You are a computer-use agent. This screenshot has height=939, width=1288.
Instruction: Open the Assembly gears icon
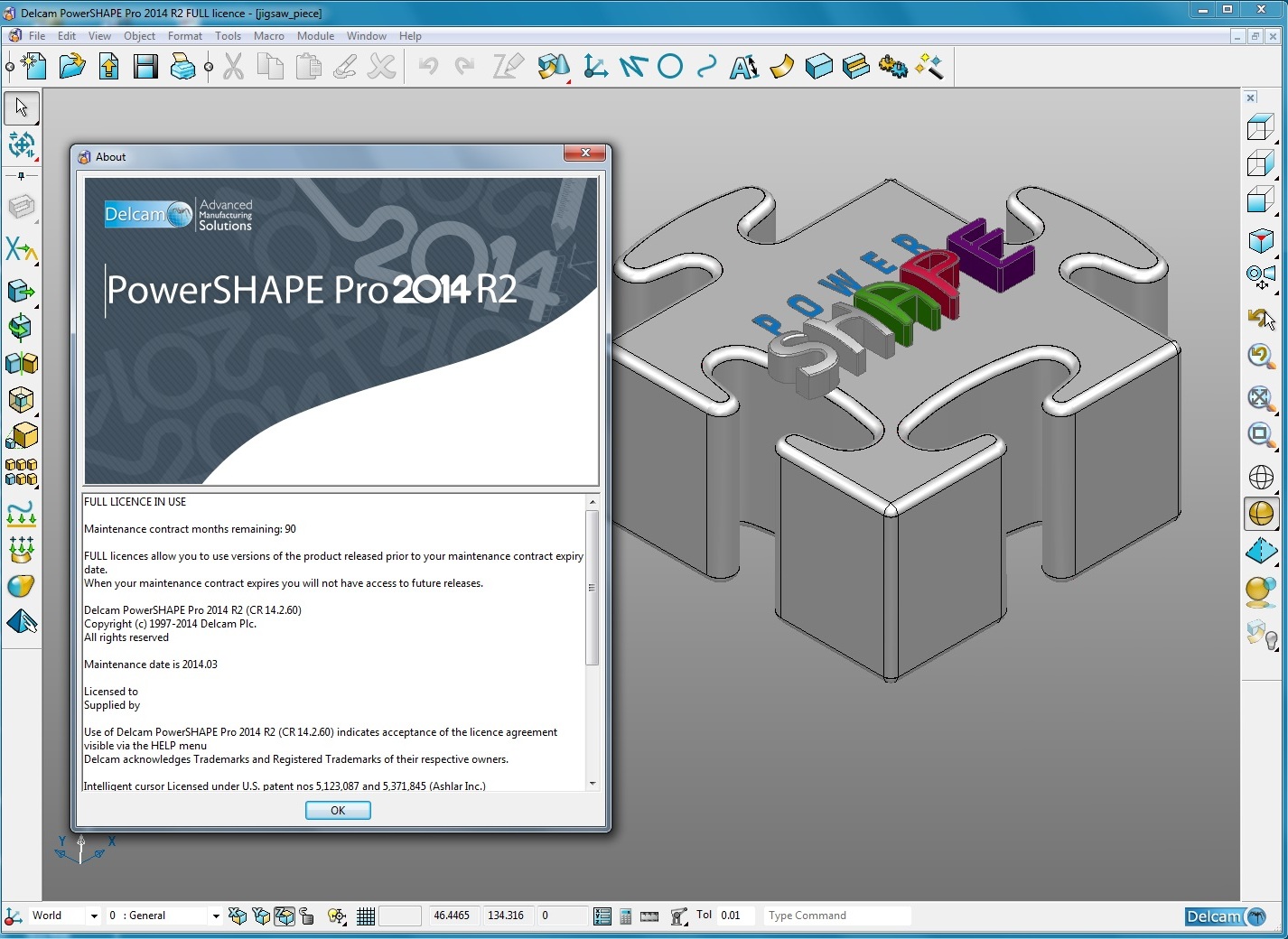point(892,66)
